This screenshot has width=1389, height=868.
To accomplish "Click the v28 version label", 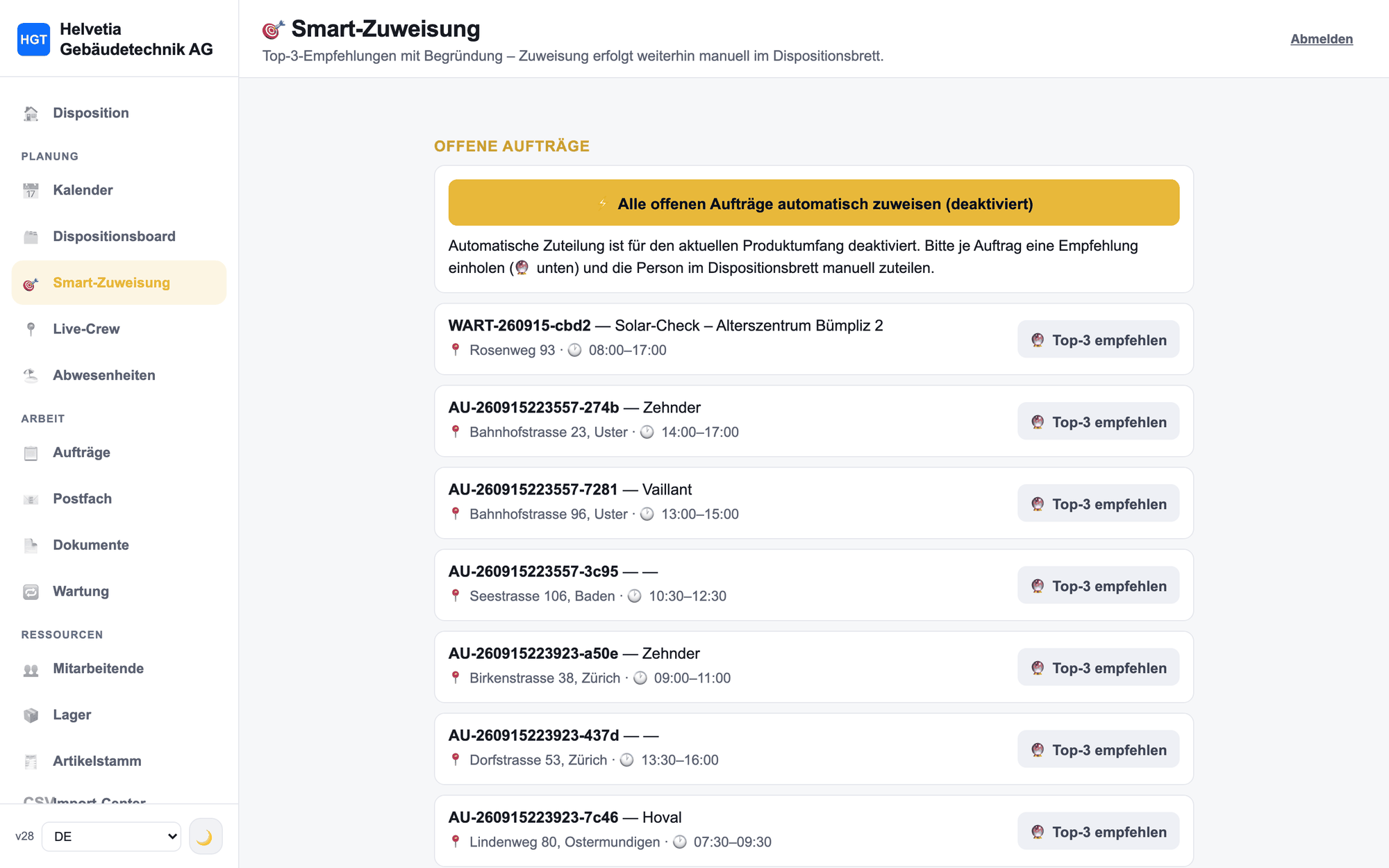I will click(25, 836).
